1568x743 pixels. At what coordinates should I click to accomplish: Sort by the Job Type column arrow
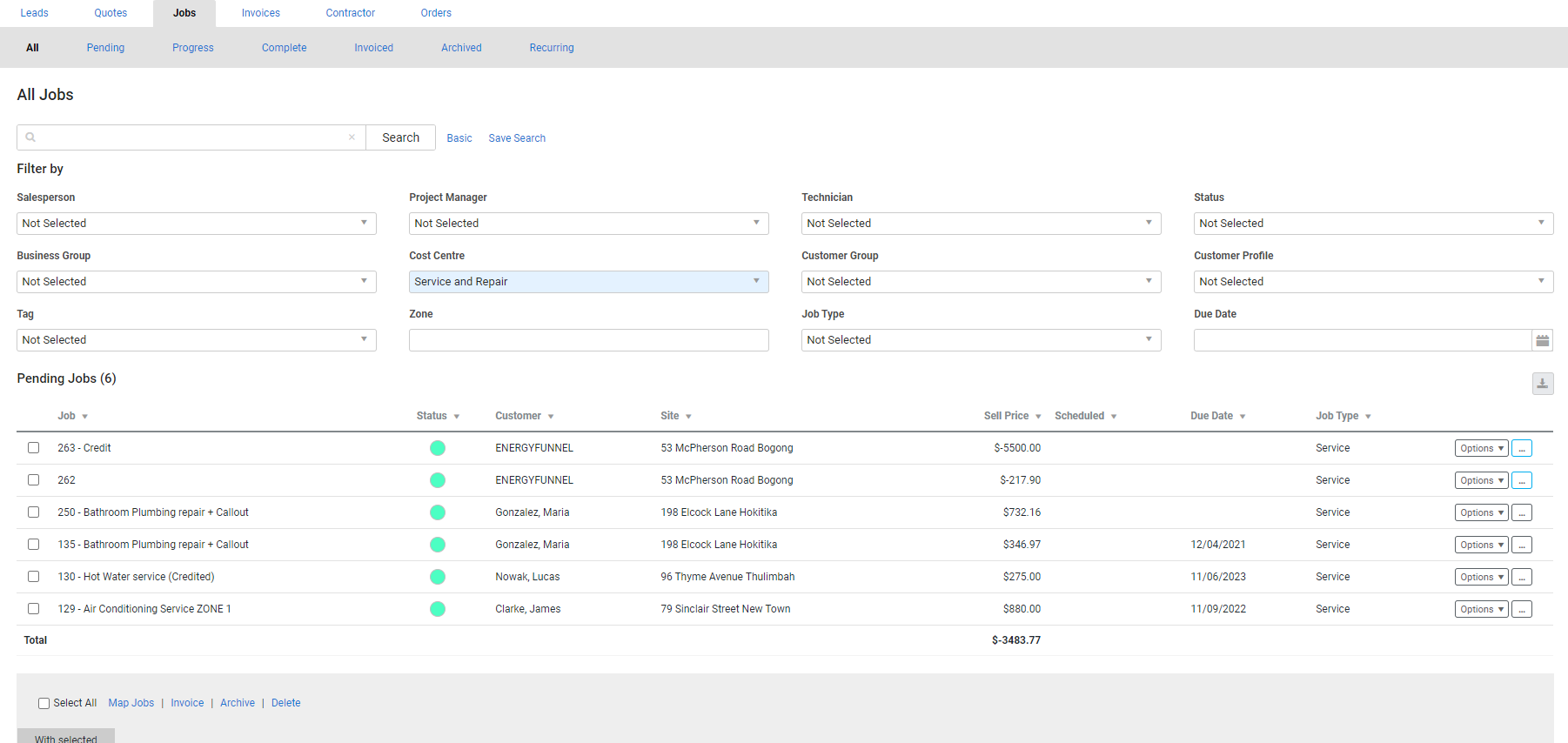(x=1368, y=417)
